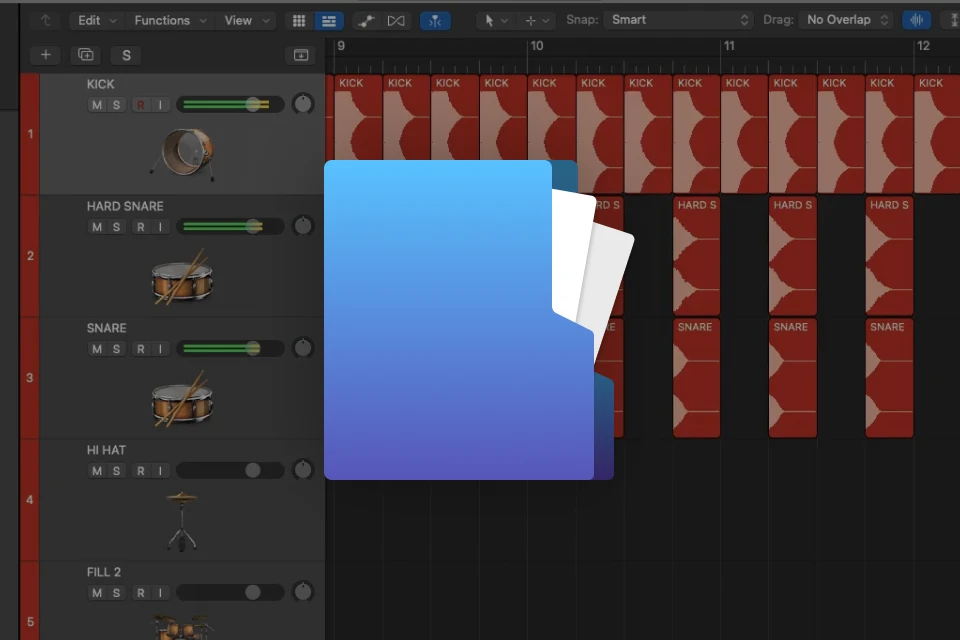Click bar 11 on the ruler

click(729, 46)
